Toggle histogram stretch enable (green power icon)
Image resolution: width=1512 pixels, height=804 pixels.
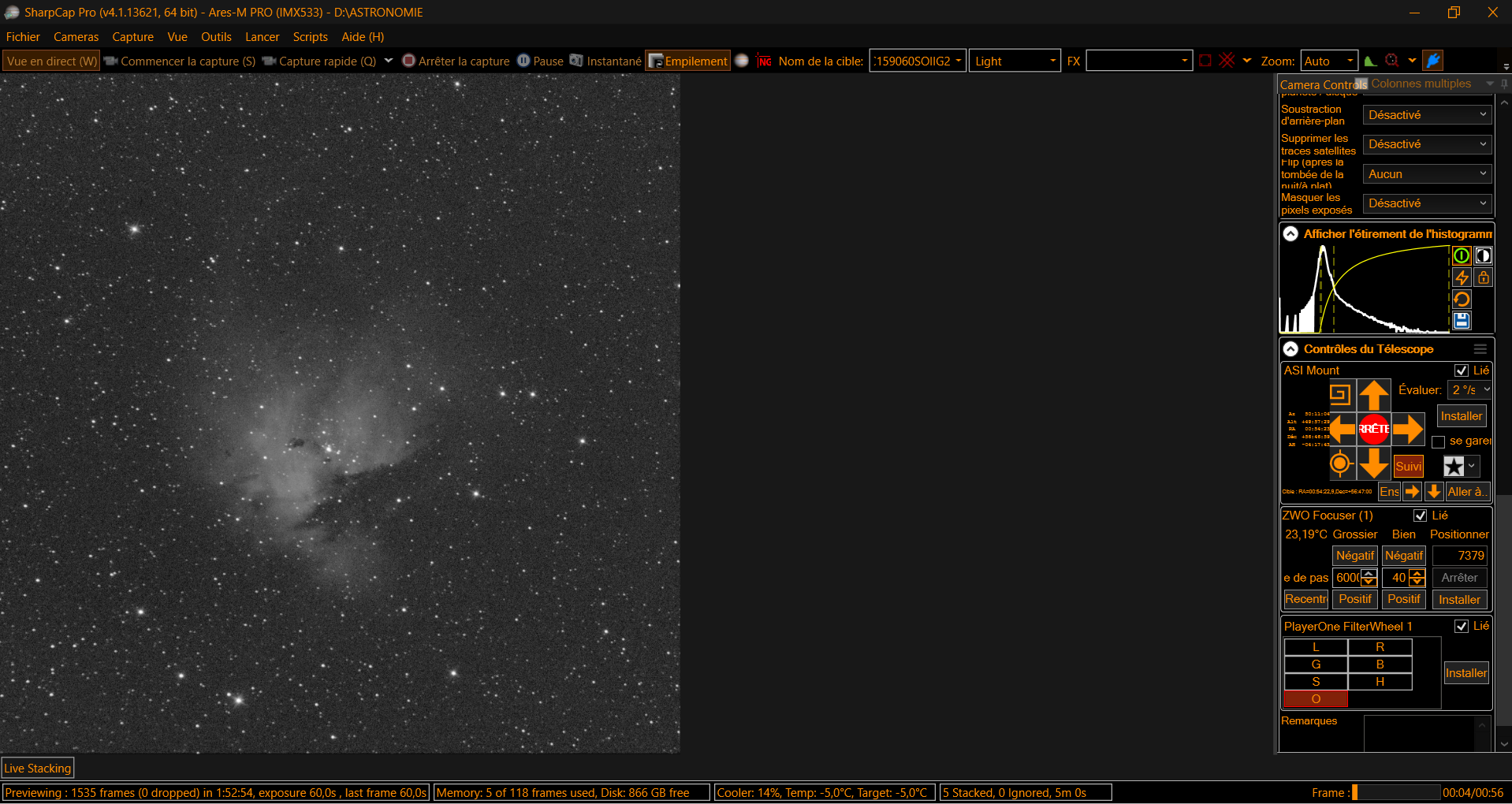1461,255
